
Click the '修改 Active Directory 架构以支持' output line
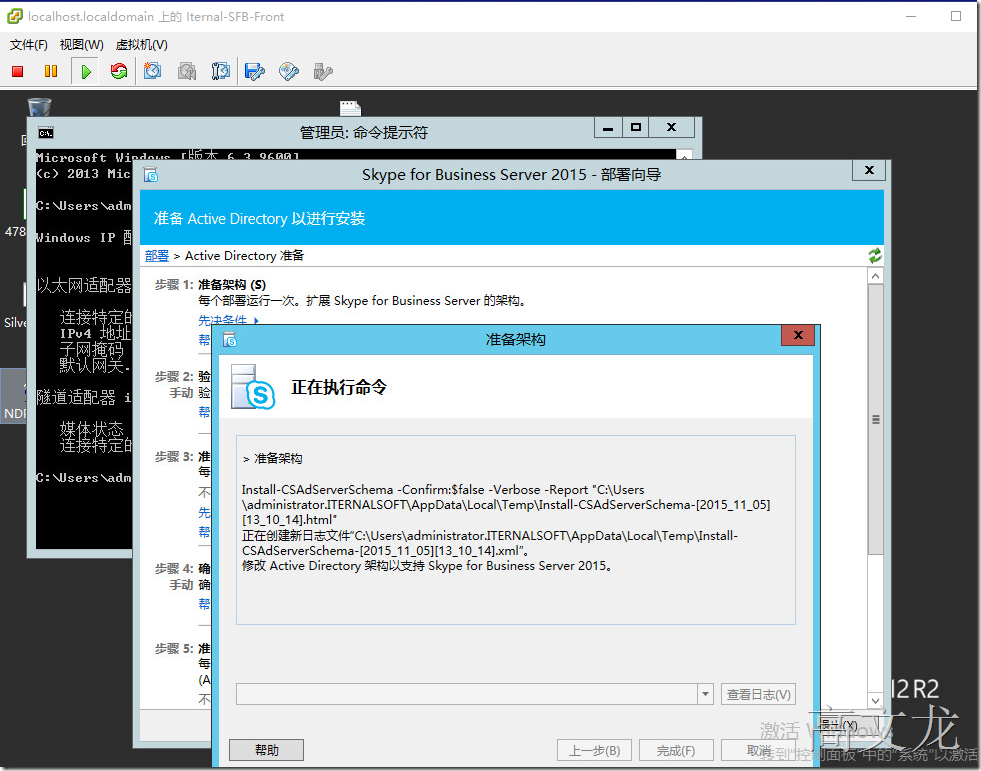(427, 566)
